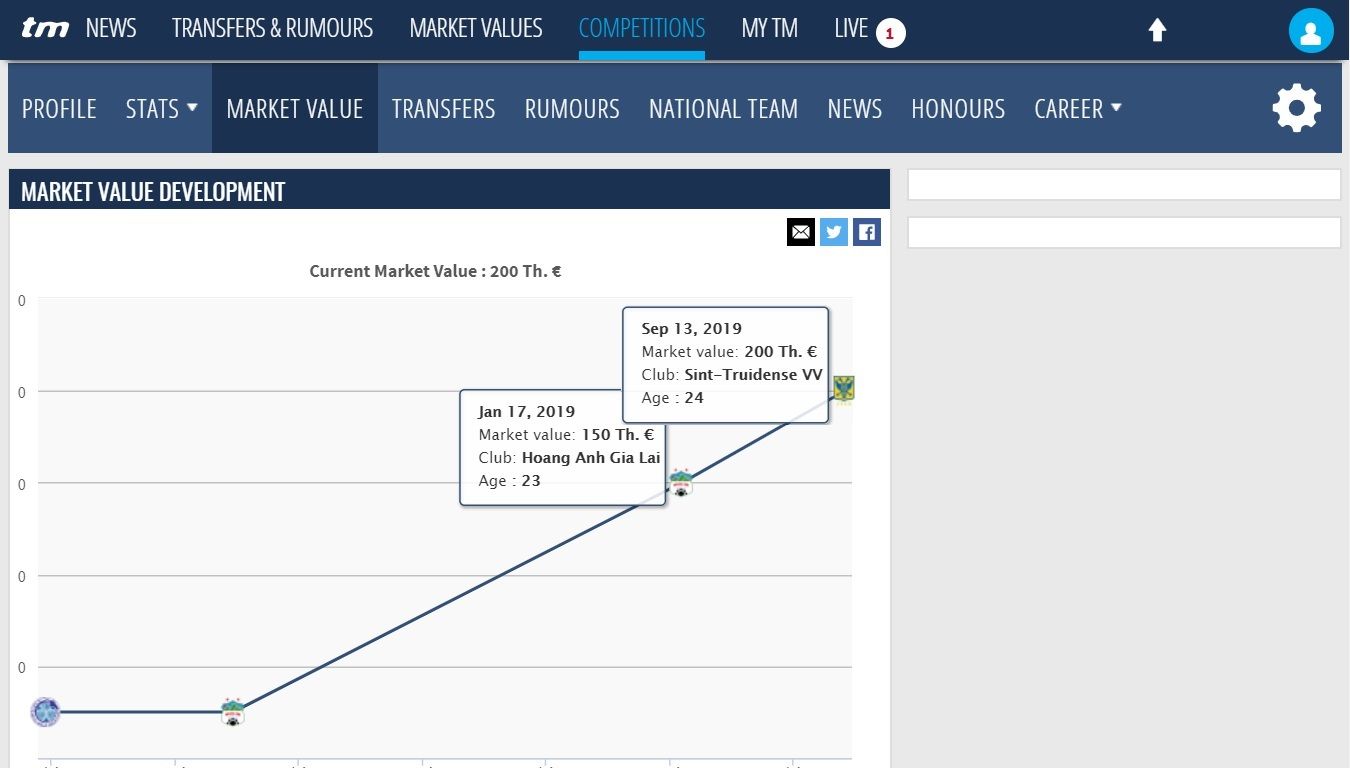1350x768 pixels.
Task: Click the empty sidebar box on the right
Action: click(1124, 184)
